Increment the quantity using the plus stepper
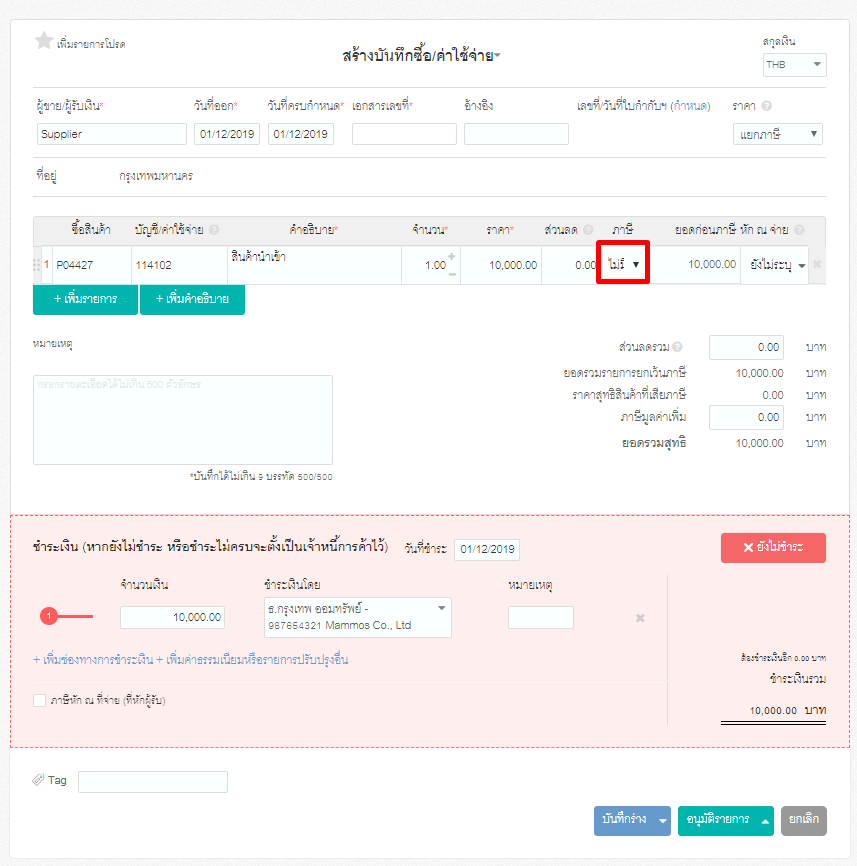 (452, 256)
